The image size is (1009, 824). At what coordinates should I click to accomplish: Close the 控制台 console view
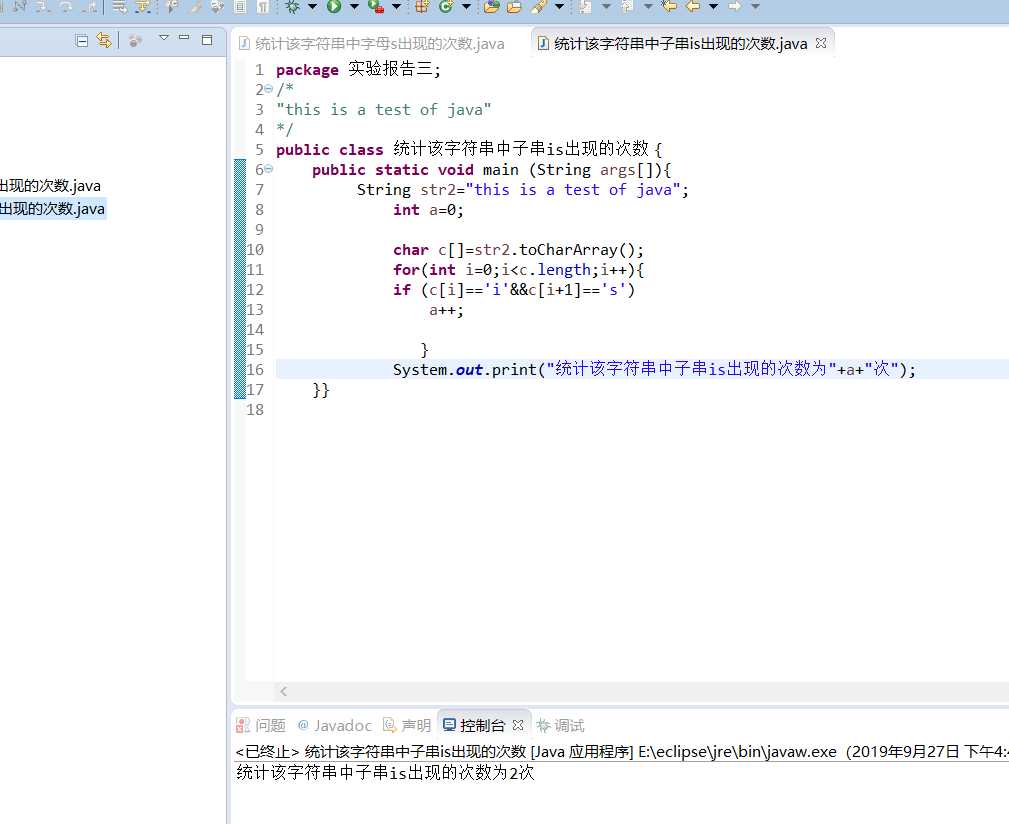click(x=518, y=725)
